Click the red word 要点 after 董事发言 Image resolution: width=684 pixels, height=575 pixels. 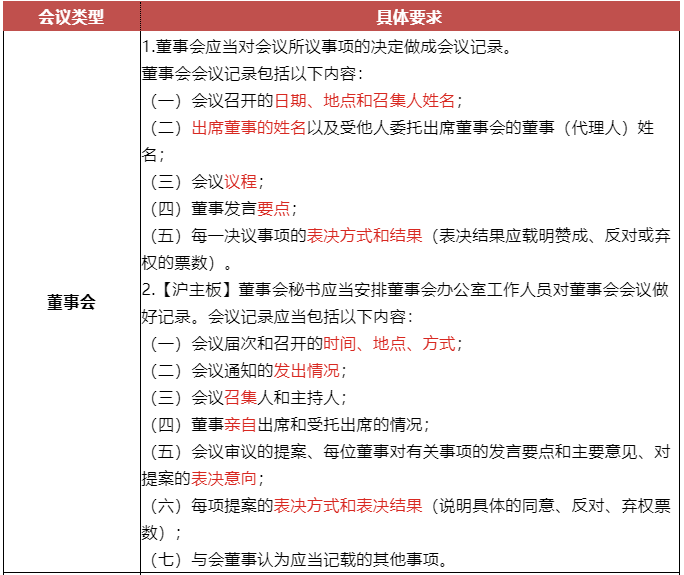coord(274,209)
